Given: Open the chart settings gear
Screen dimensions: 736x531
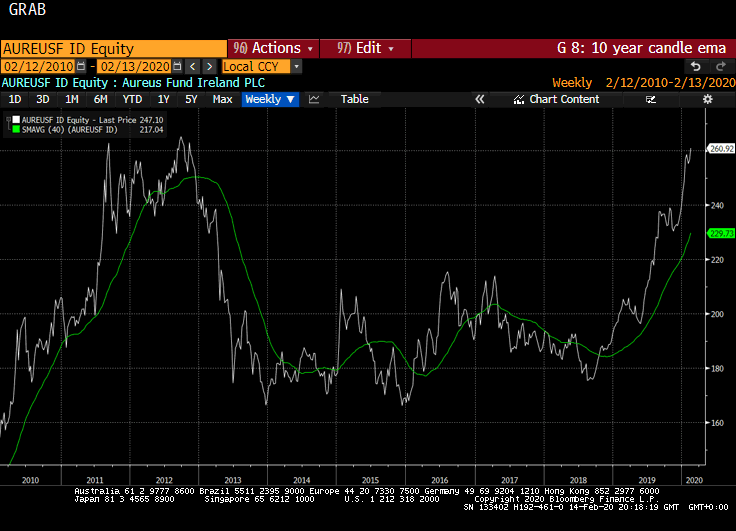Looking at the screenshot, I should (x=708, y=99).
